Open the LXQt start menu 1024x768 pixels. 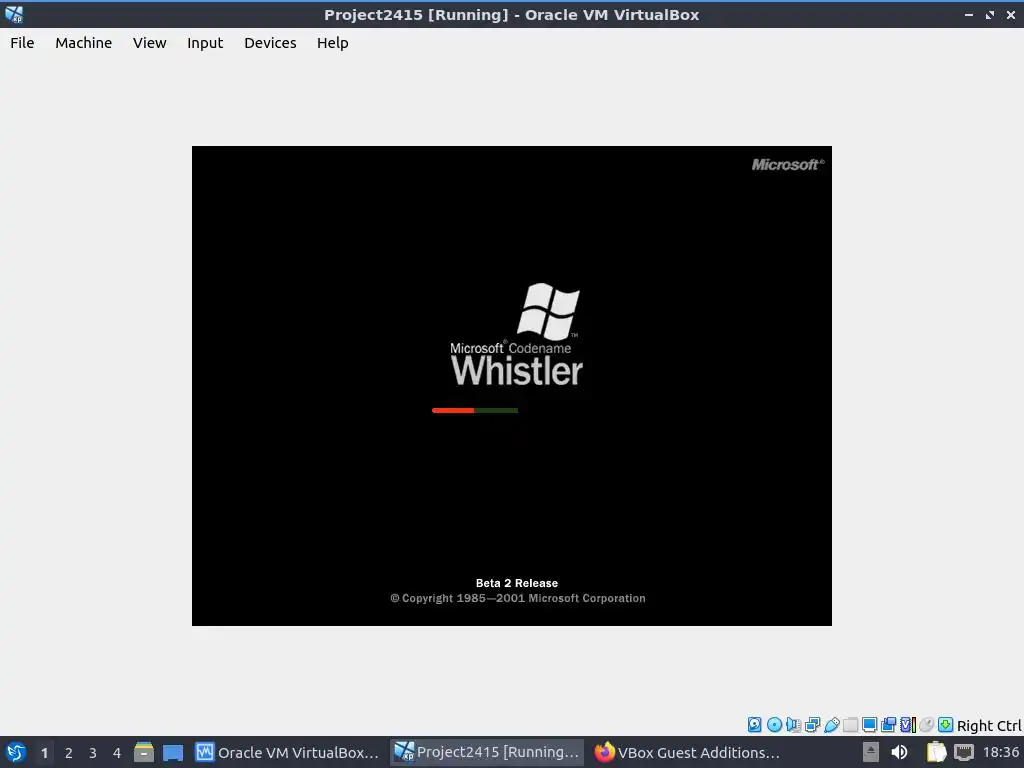pos(15,752)
